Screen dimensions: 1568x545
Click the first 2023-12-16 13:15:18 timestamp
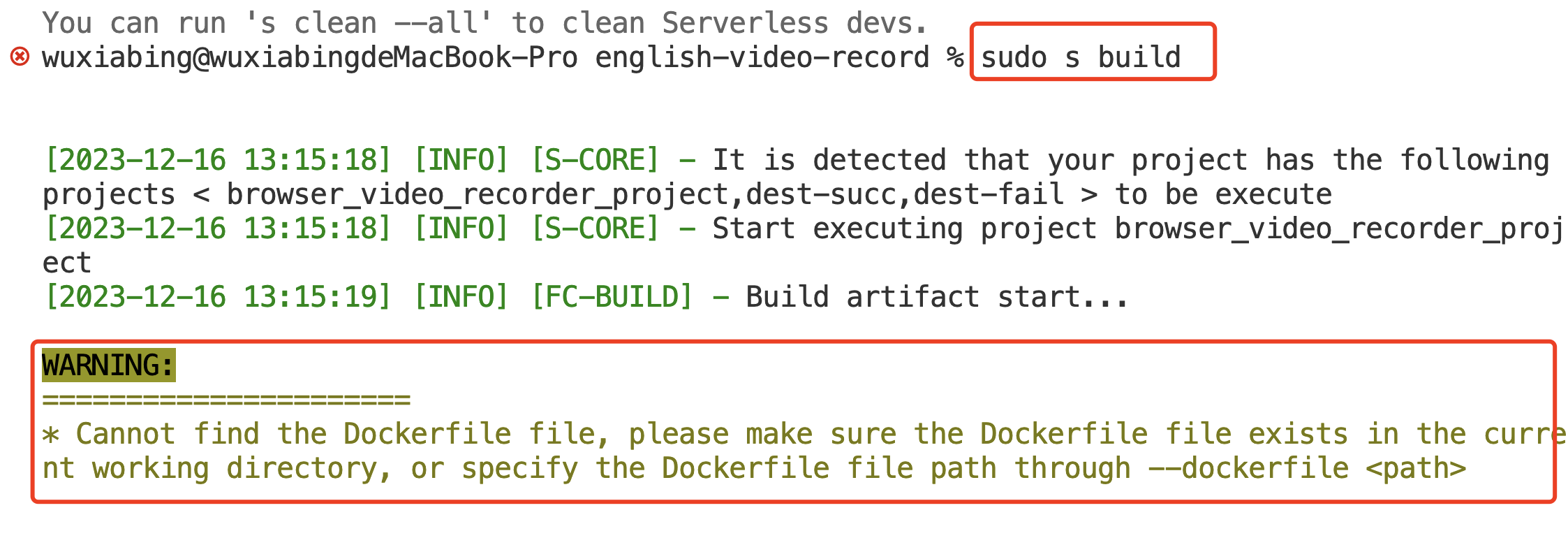click(217, 160)
